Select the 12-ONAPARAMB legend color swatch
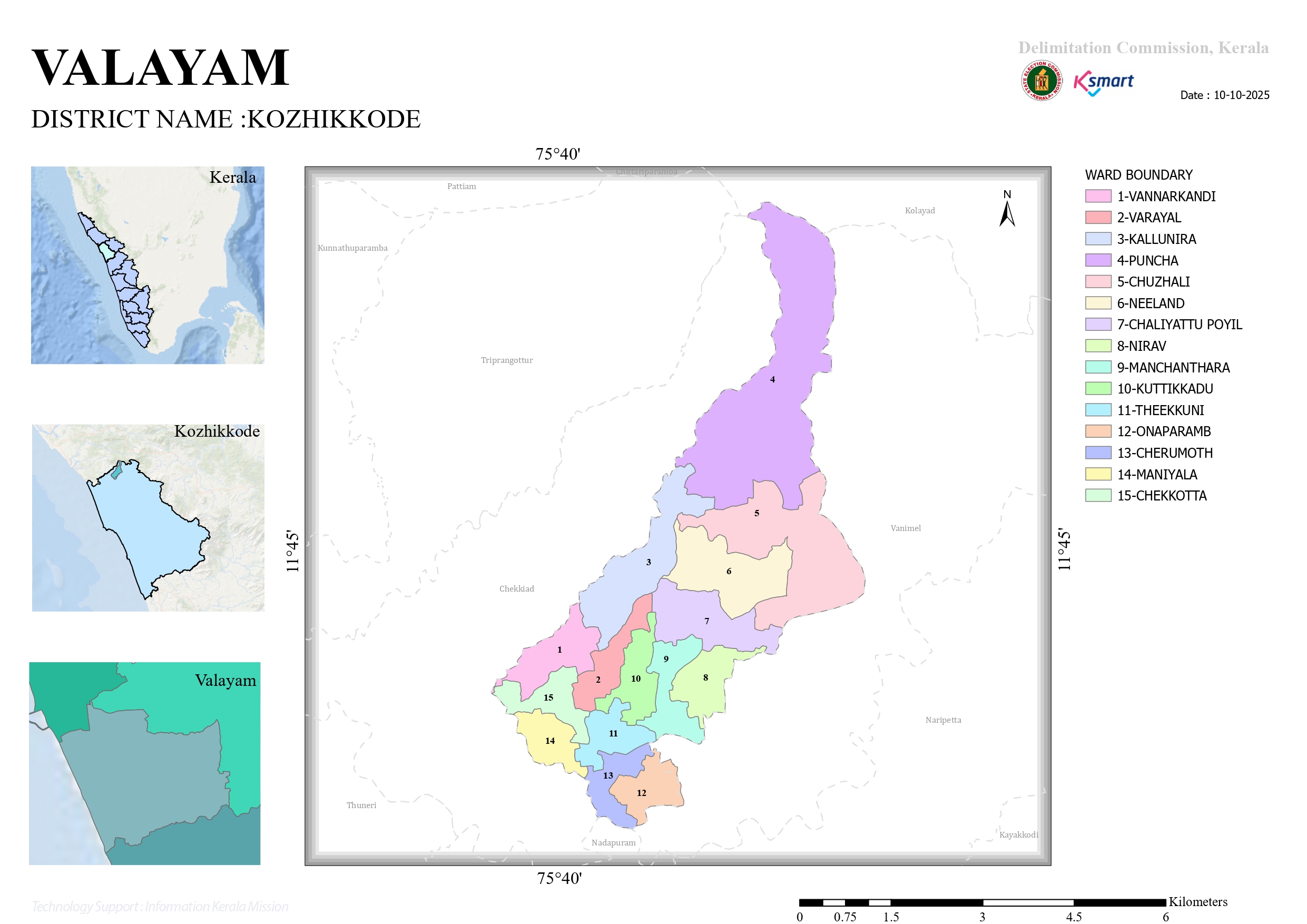The height and width of the screenshot is (924, 1307). [1098, 431]
